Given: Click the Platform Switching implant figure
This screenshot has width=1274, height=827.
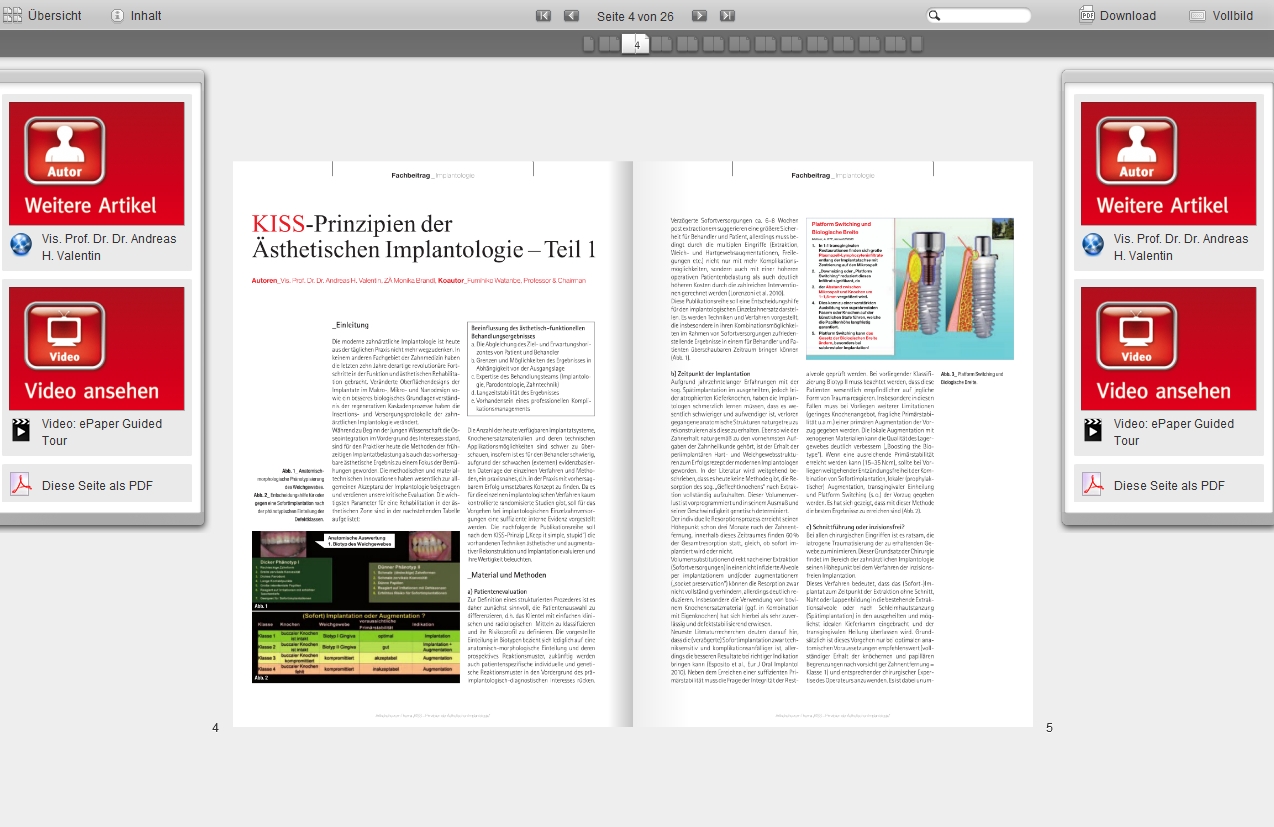Looking at the screenshot, I should [x=910, y=289].
